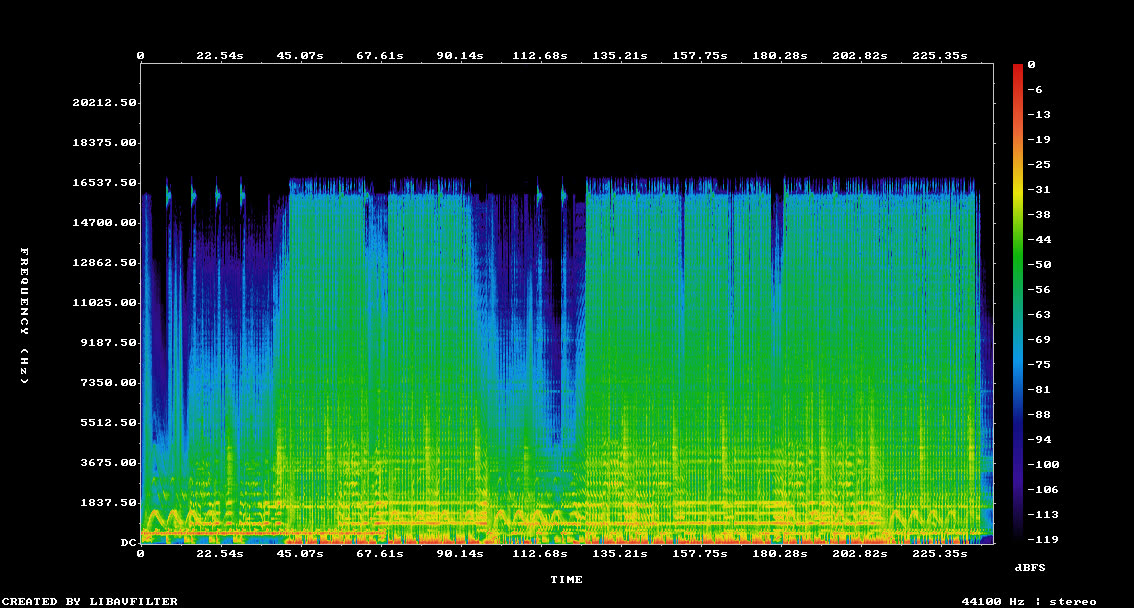
Task: Click the FREQUENCY (Hz) vertical axis title
Action: (26, 316)
